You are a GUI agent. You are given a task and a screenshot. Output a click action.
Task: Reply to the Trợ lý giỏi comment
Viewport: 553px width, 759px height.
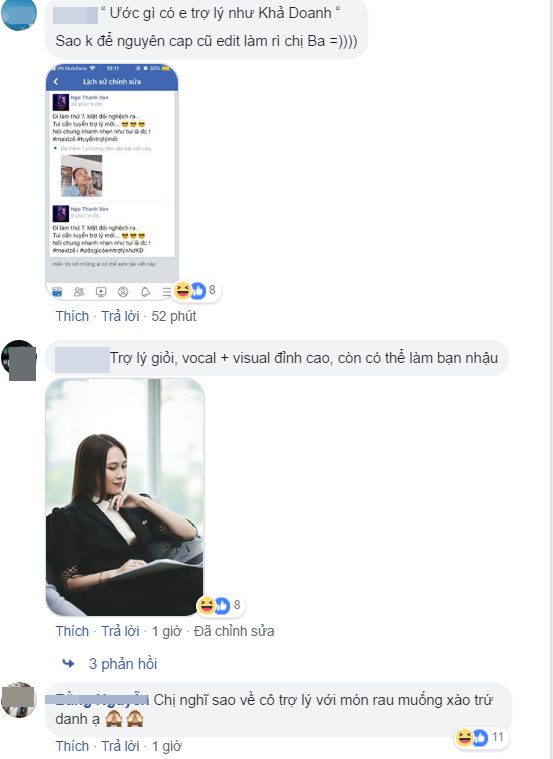click(120, 631)
